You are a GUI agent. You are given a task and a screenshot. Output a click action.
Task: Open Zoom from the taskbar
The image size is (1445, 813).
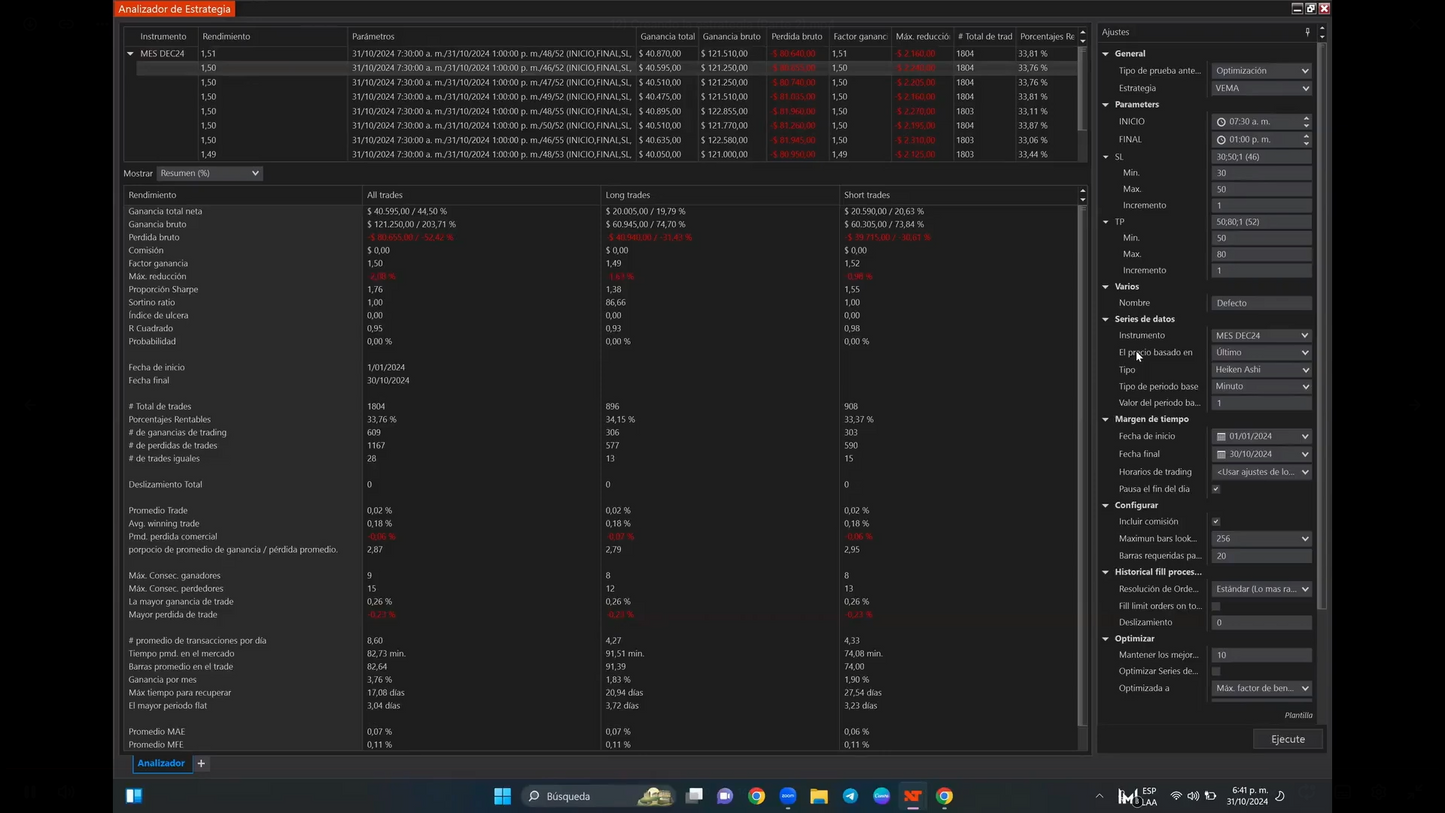click(788, 796)
